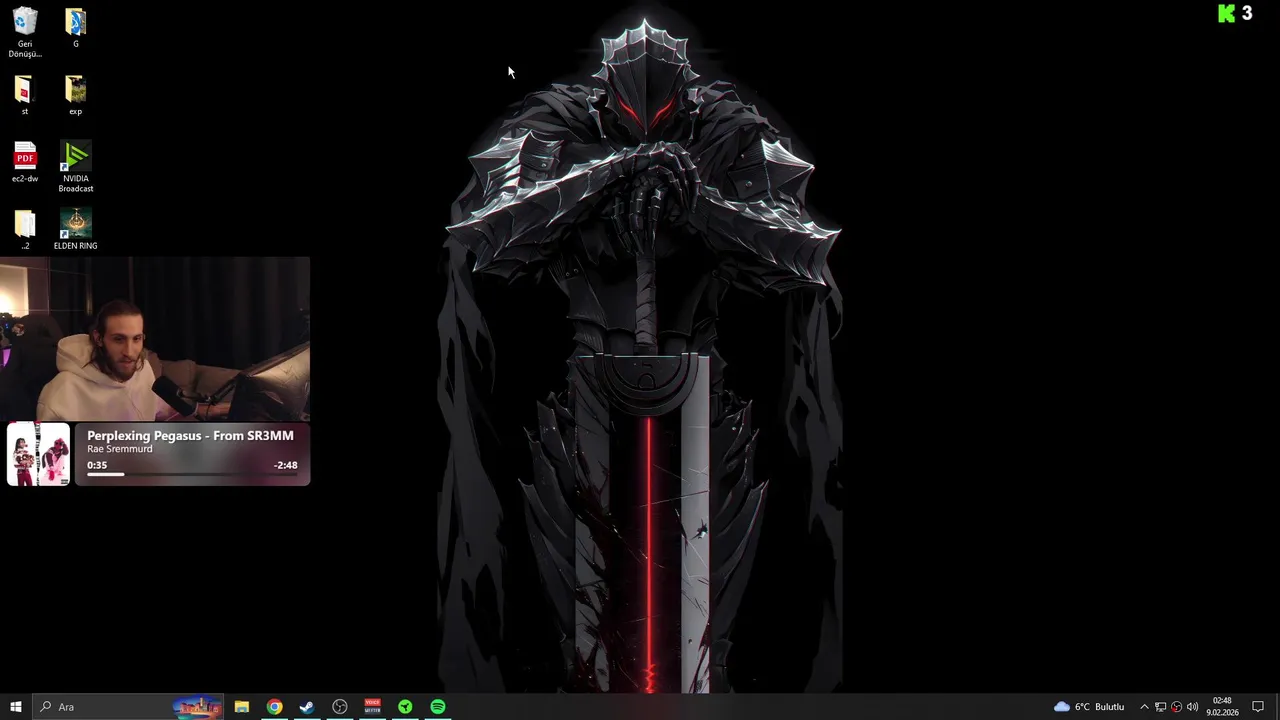
Task: Open the green Razer app in taskbar
Action: click(405, 707)
